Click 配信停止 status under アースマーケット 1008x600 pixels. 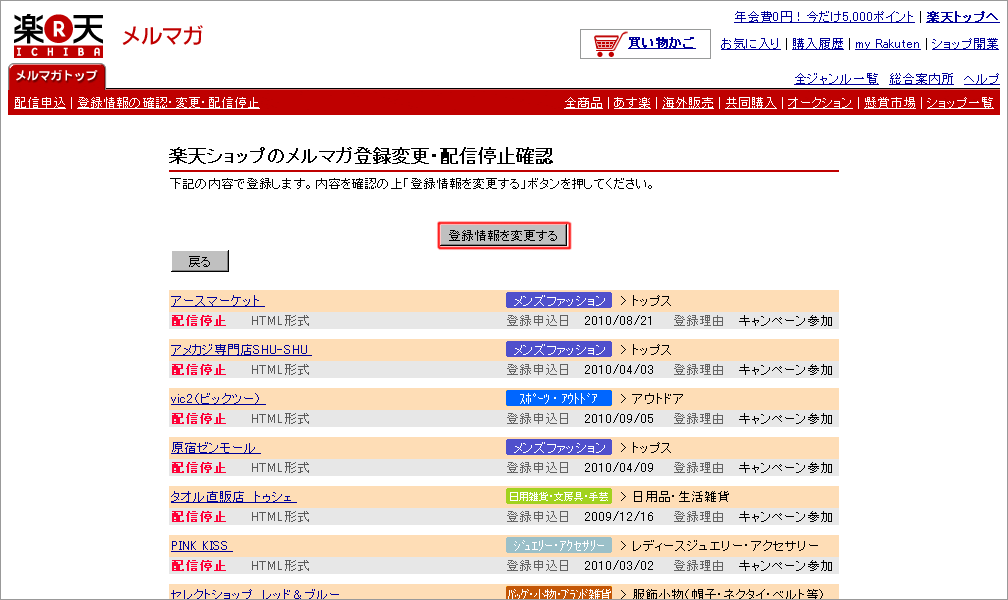click(x=199, y=320)
